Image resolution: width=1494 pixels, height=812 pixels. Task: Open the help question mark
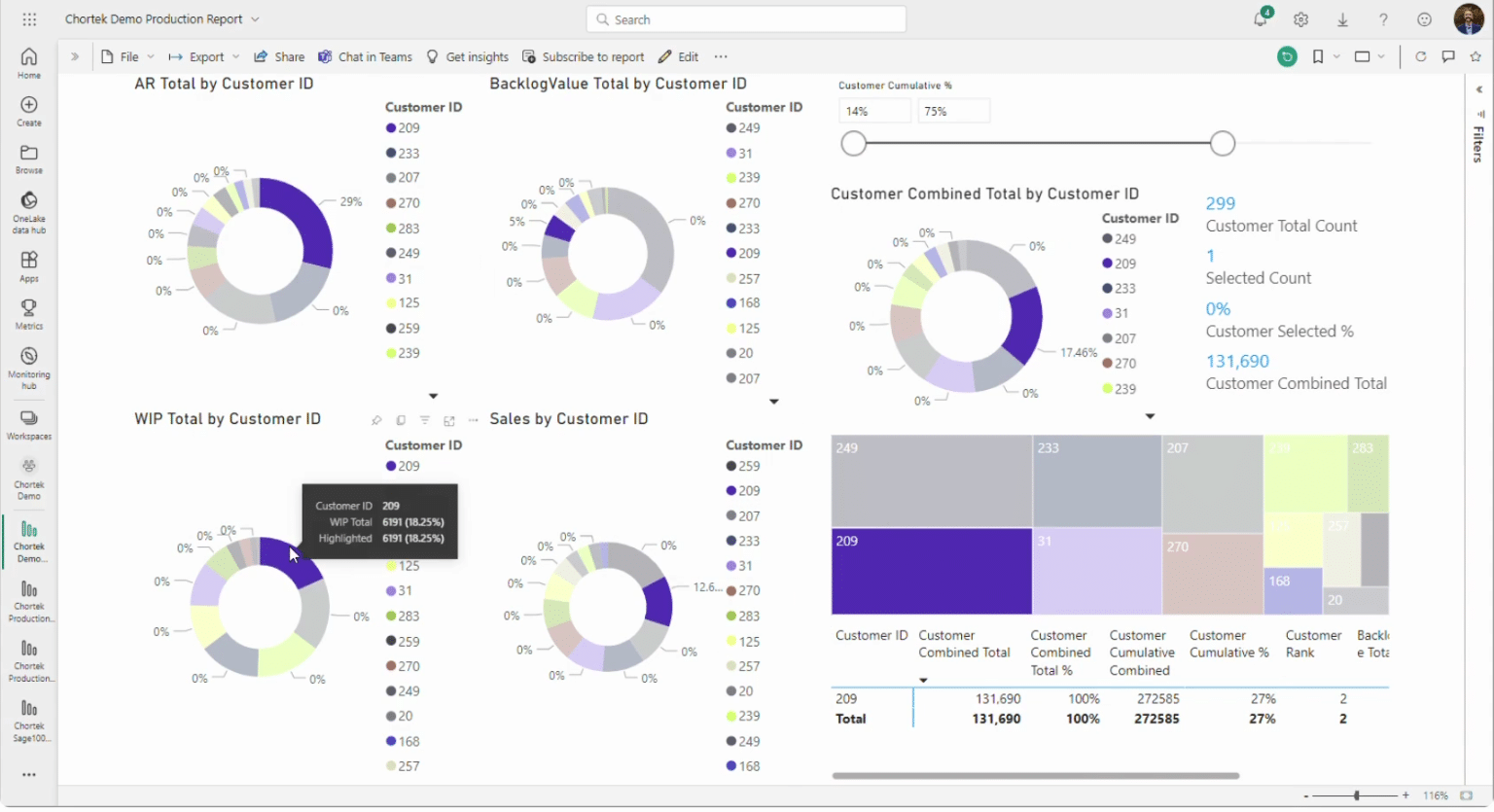1383,19
